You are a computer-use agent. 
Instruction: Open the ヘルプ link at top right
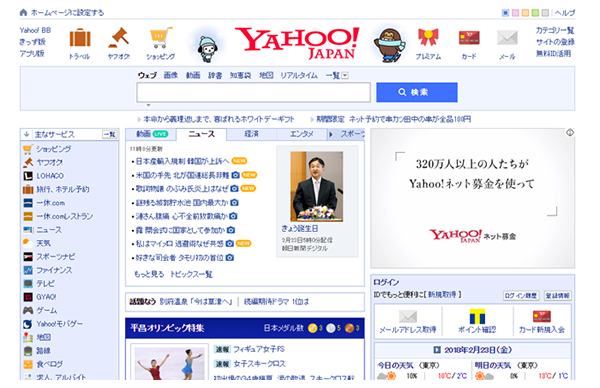pos(565,13)
